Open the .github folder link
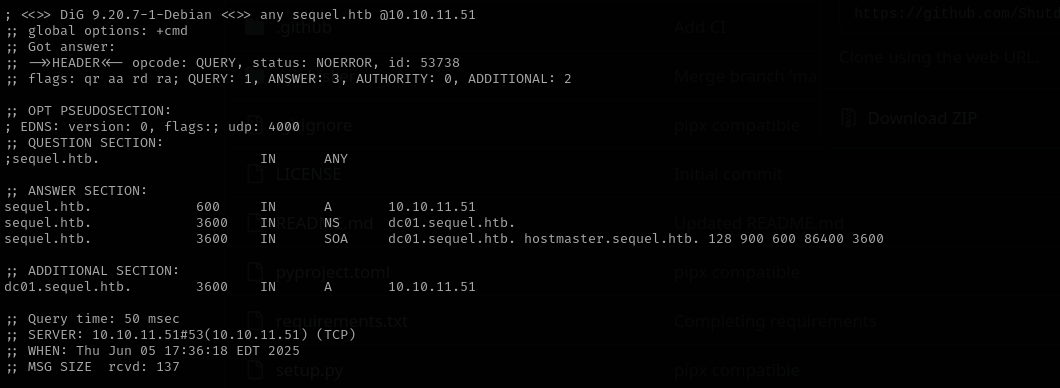Viewport: 1060px width, 388px height. pos(304,28)
